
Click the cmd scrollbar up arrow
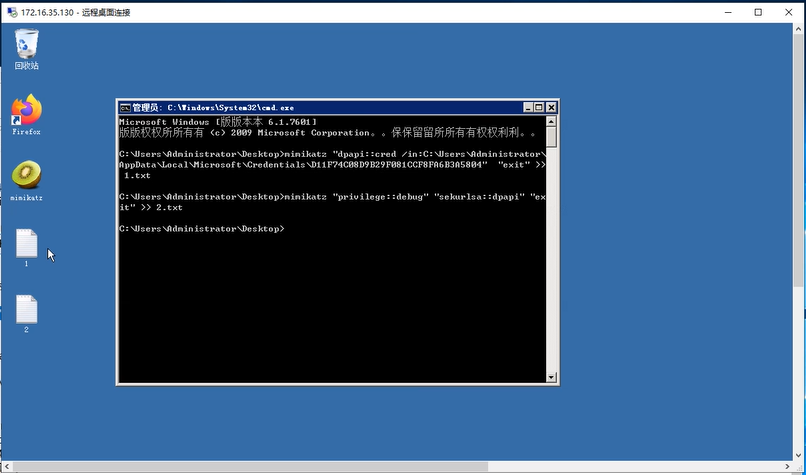(551, 122)
